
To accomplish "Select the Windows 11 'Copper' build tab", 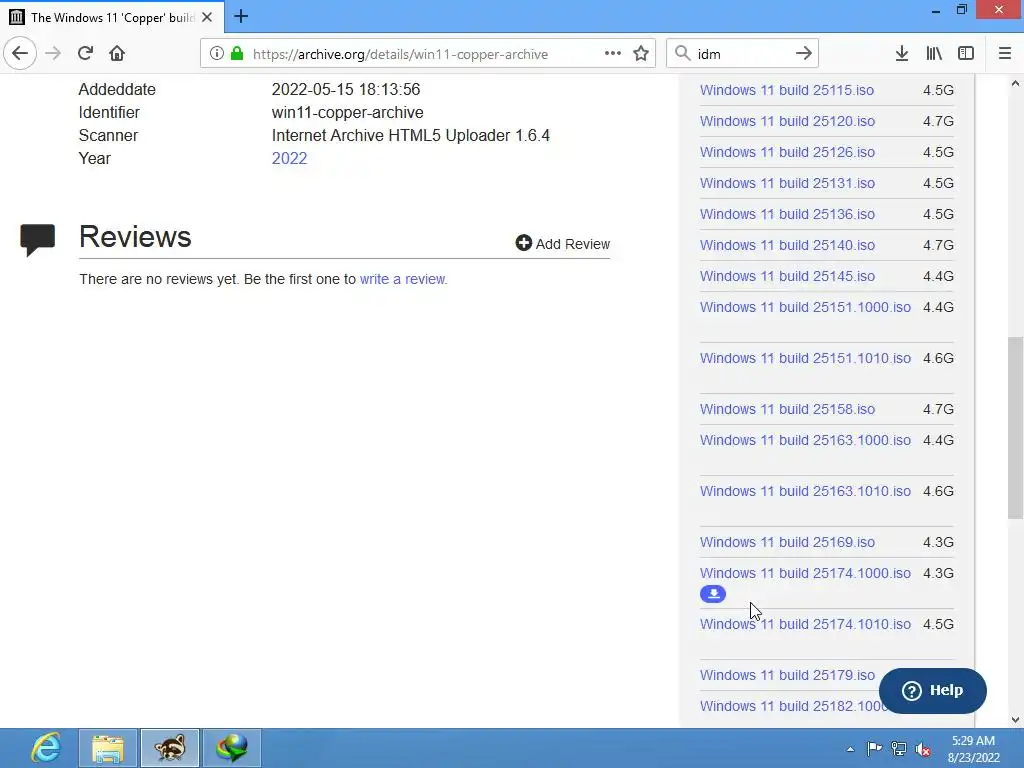I will (x=112, y=17).
